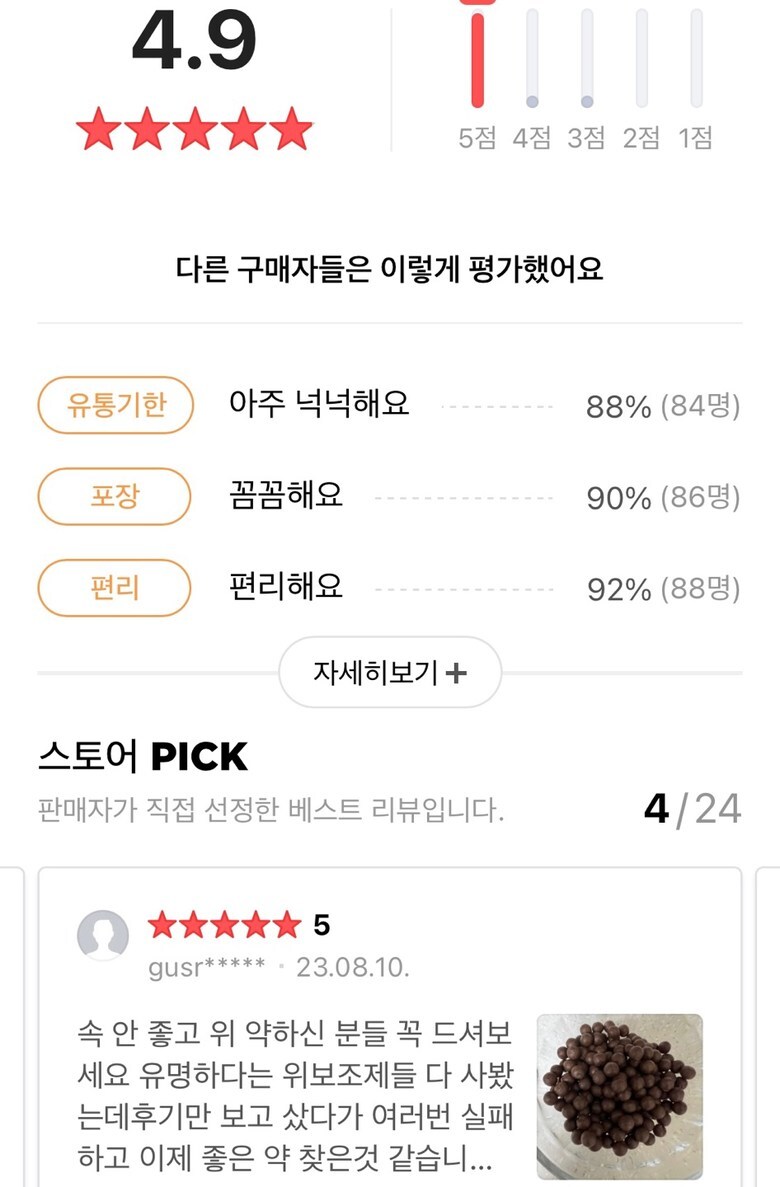Click the 92% (88명) rating result
This screenshot has height=1187, width=780.
663,589
